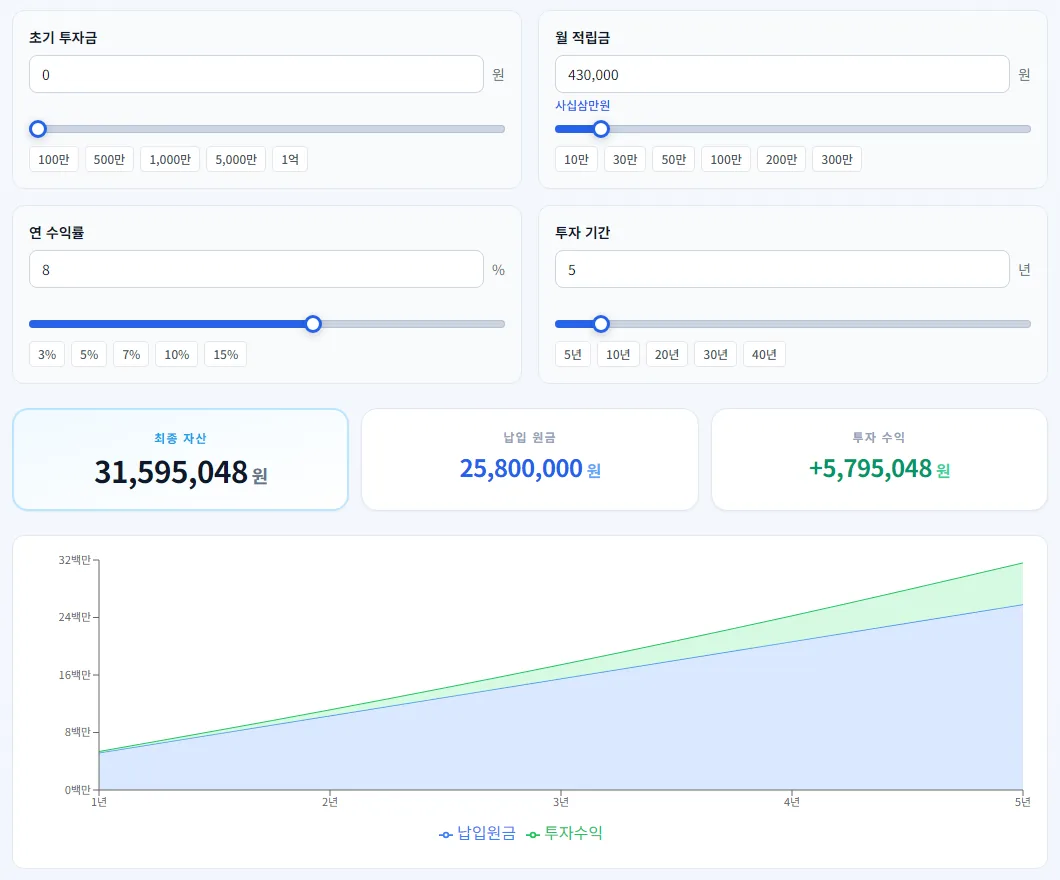This screenshot has width=1060, height=880.
Task: Click the 8백만 y-axis label
Action: pyautogui.click(x=78, y=732)
